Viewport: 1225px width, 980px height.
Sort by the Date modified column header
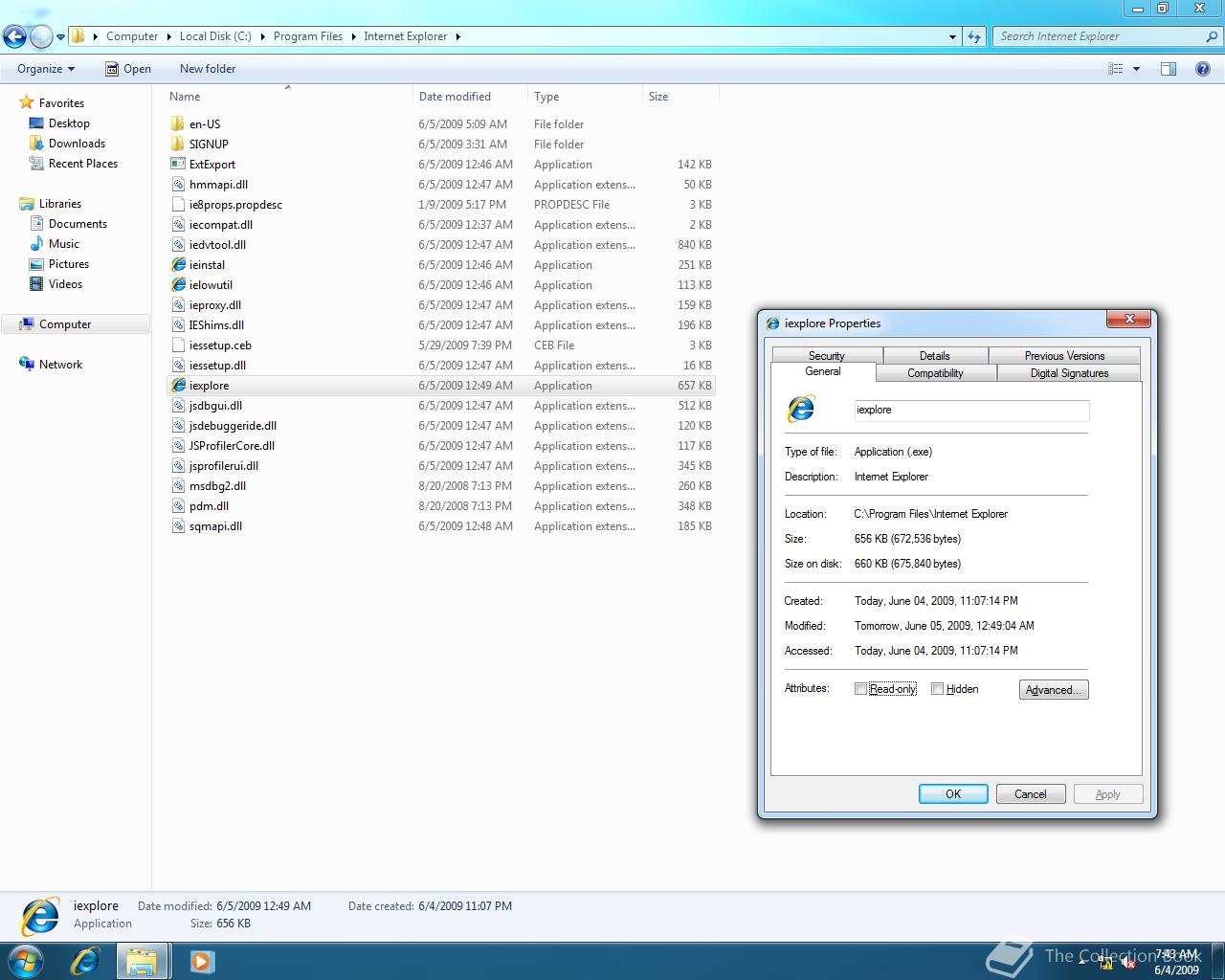click(470, 97)
